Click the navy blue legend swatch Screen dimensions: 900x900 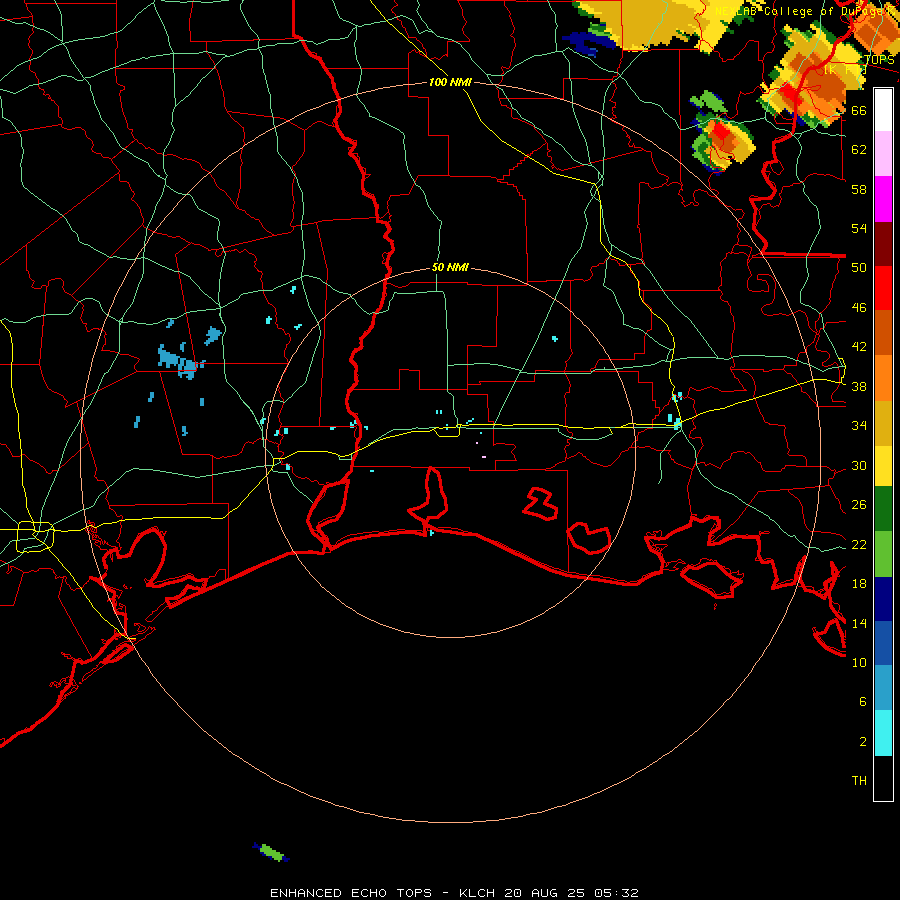[883, 599]
